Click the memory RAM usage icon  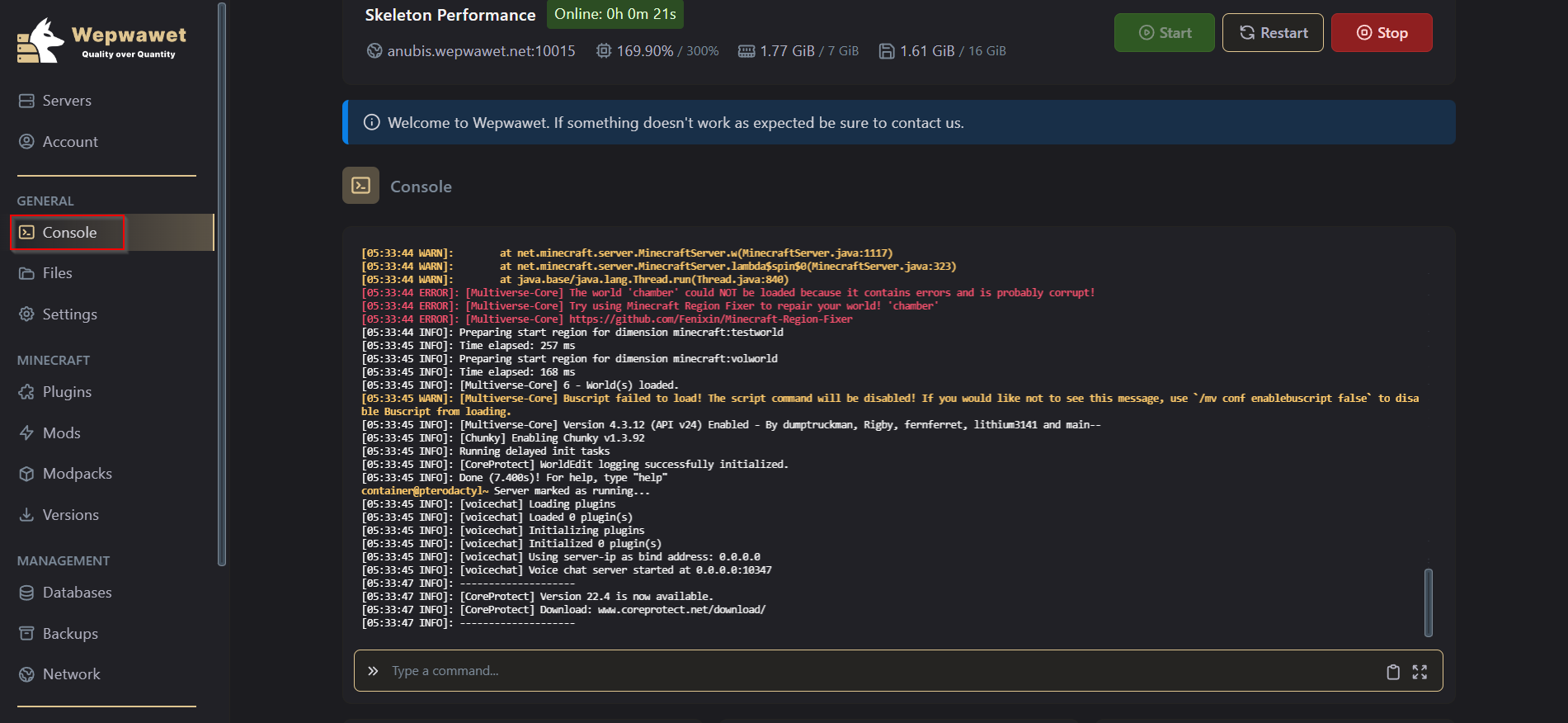coord(746,51)
